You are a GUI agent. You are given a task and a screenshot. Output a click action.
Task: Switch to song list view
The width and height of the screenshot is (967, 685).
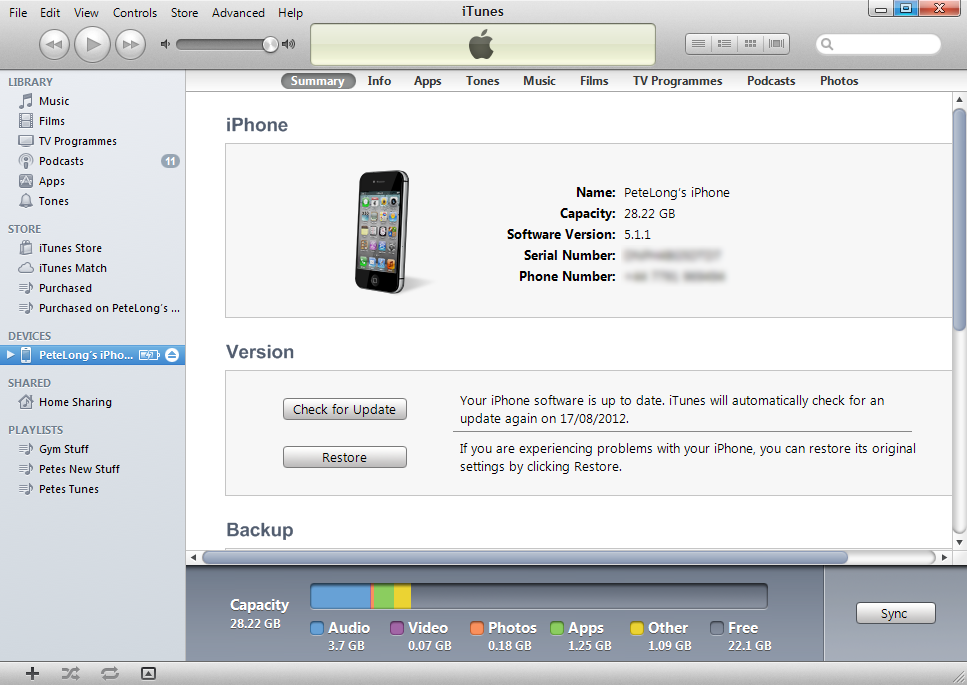[x=699, y=44]
